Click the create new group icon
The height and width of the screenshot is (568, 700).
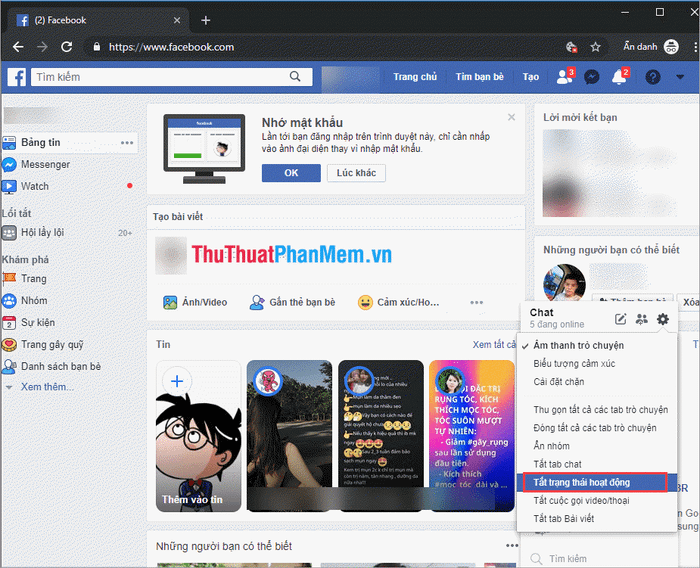click(641, 319)
